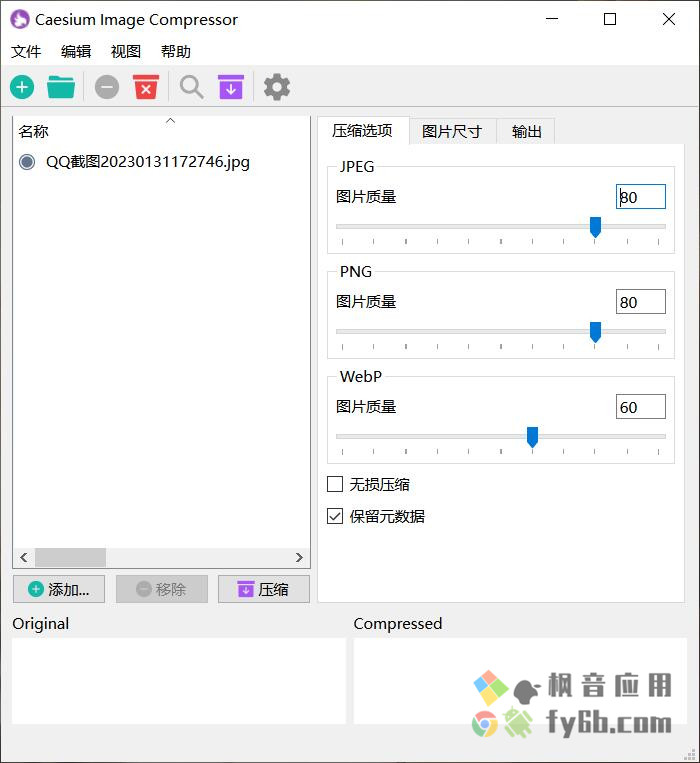This screenshot has width=700, height=763.
Task: Clear the list with red trash icon
Action: (146, 87)
